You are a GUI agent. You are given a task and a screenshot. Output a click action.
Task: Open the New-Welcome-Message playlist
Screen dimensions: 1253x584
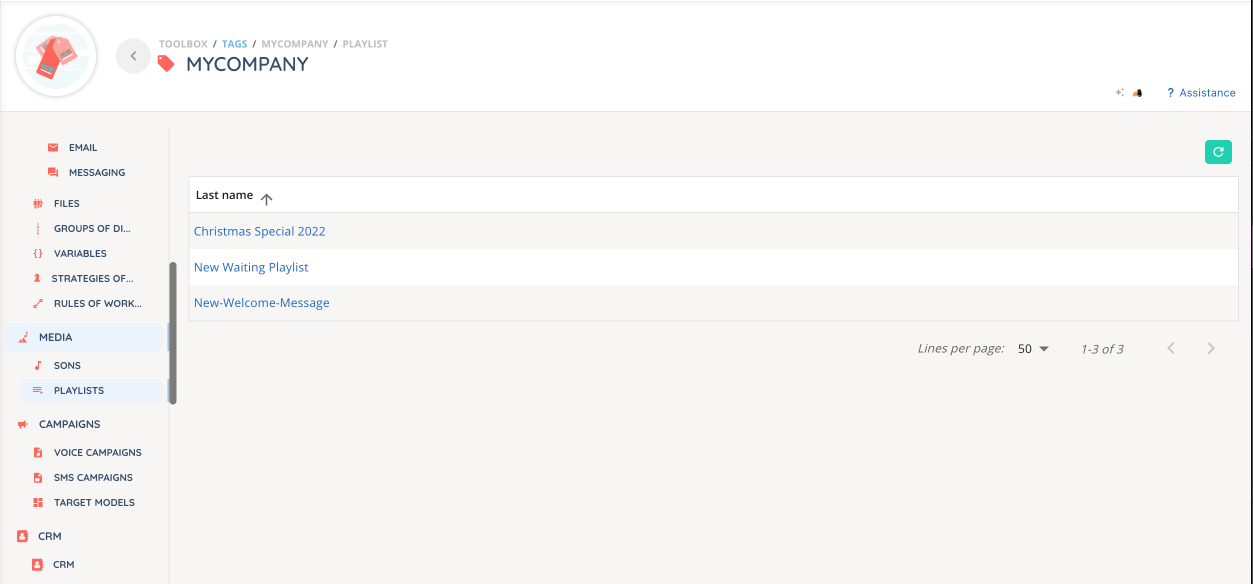262,303
